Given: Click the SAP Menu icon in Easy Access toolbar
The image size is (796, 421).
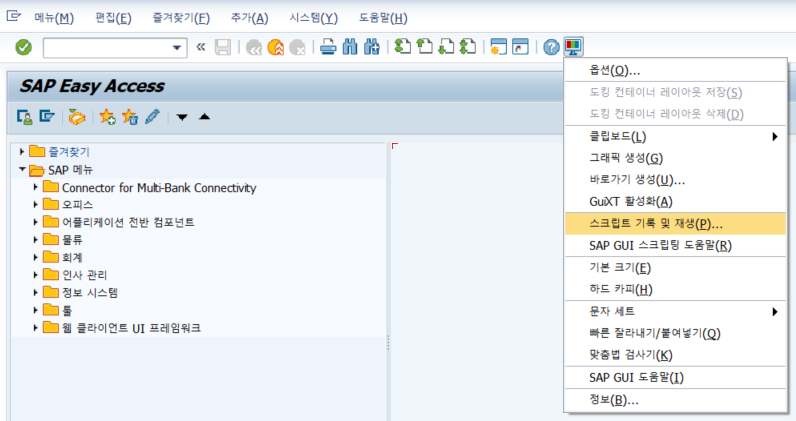Looking at the screenshot, I should (x=47, y=117).
